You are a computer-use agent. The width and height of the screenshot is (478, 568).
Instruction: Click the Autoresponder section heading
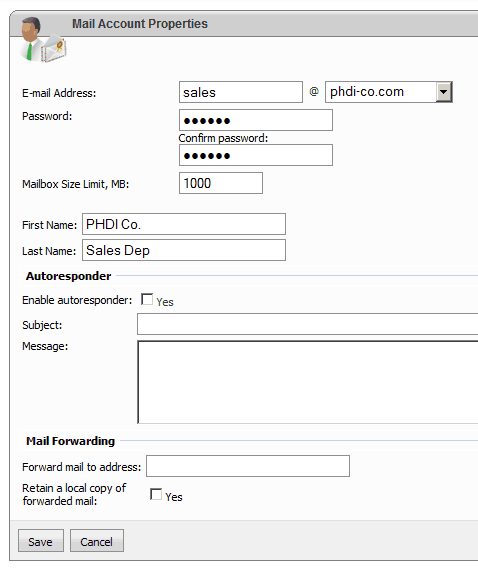click(68, 276)
